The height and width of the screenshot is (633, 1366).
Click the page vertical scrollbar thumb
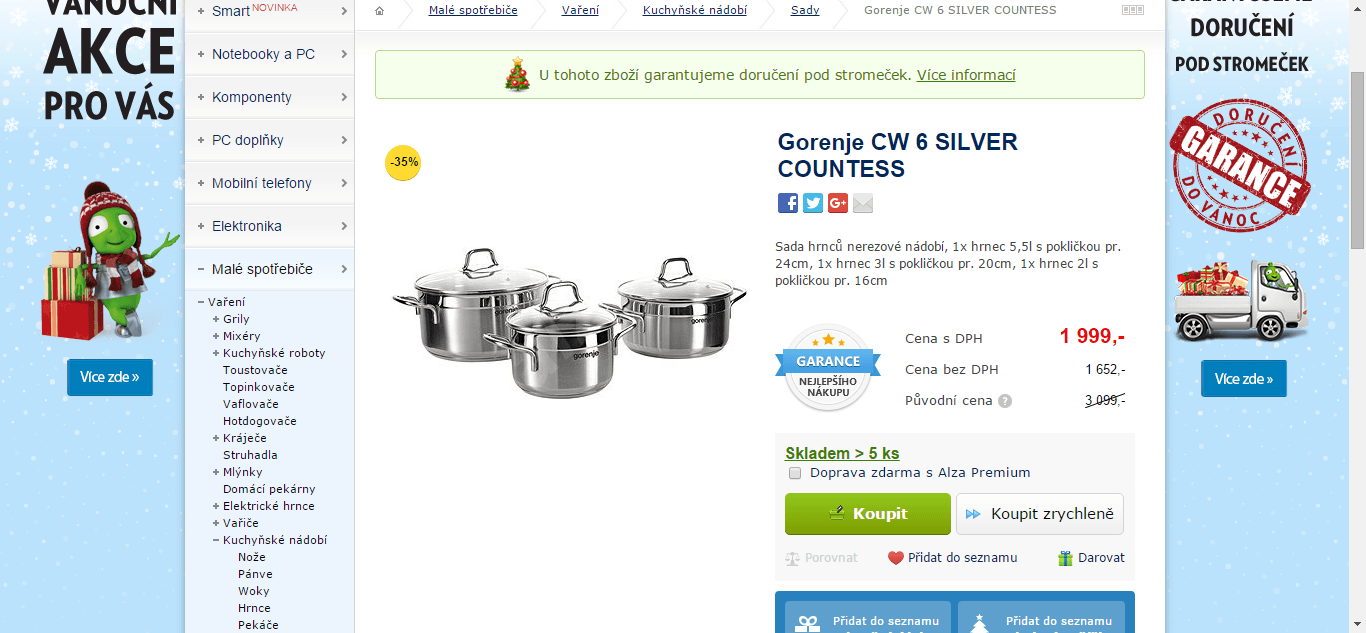point(1357,160)
